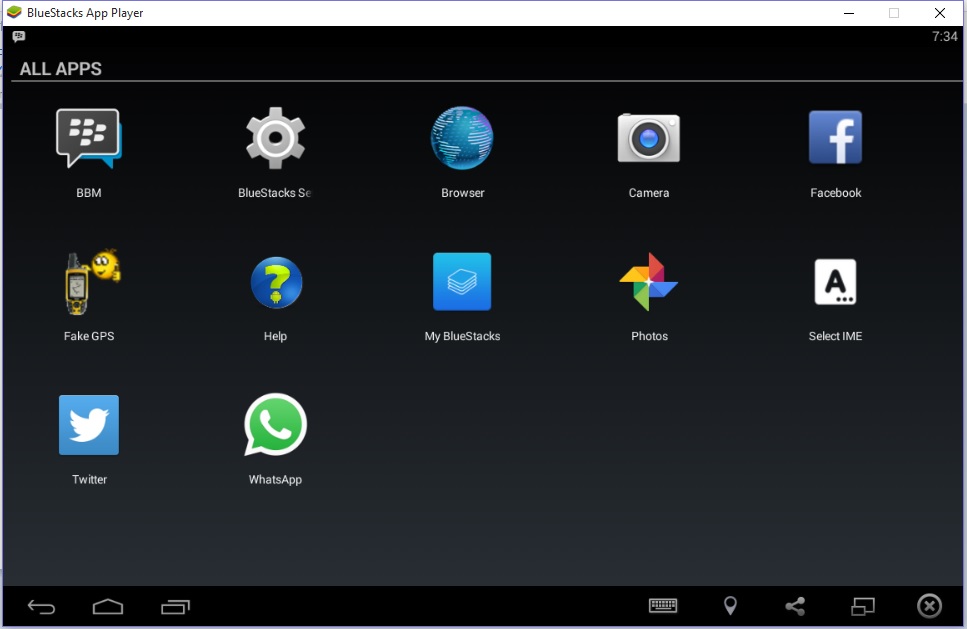Image resolution: width=967 pixels, height=629 pixels.
Task: Click the 7:34 clock in status bar
Action: coord(944,36)
